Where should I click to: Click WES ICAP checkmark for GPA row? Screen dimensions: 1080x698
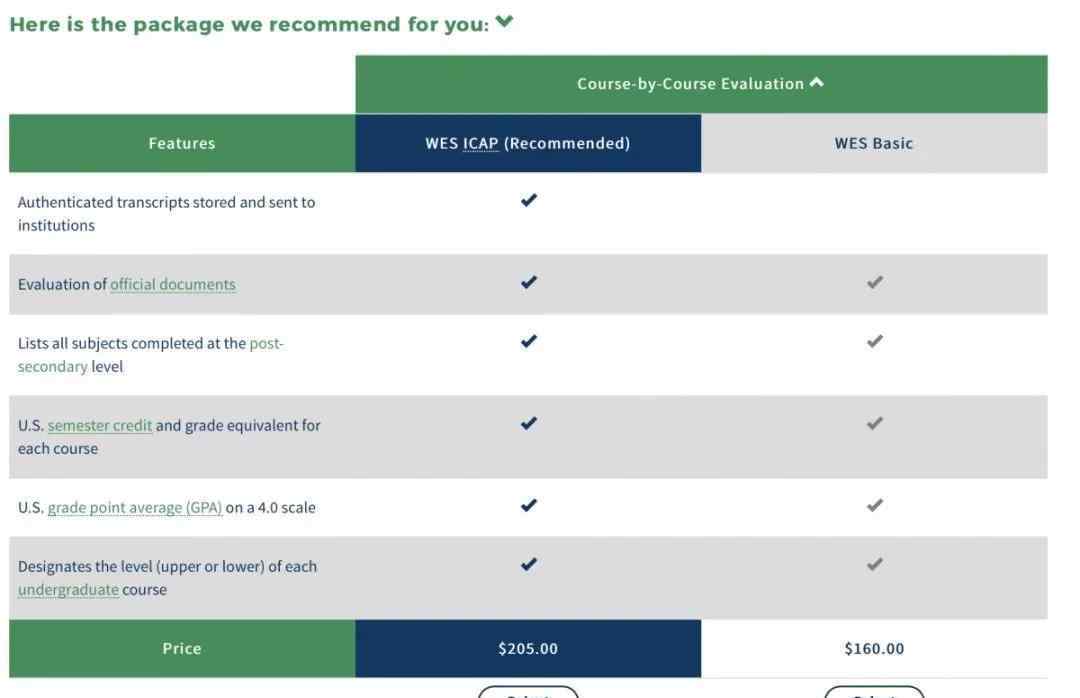[x=529, y=505]
